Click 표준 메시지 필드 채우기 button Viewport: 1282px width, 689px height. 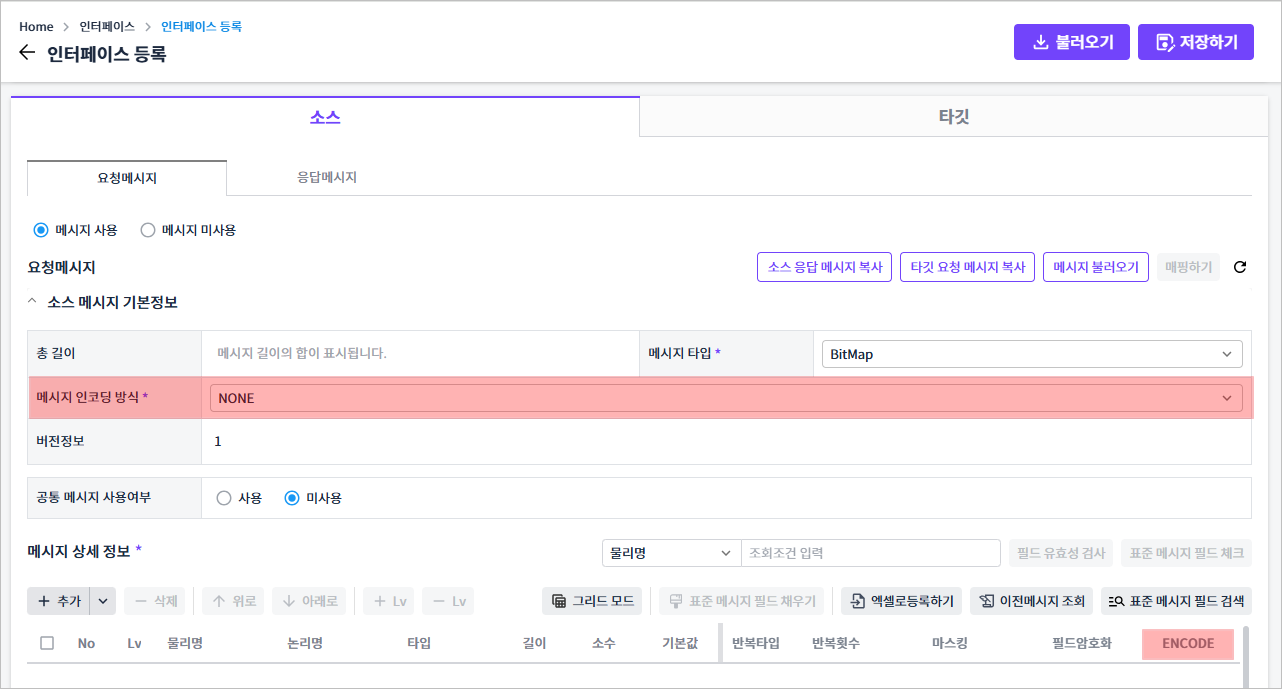pyautogui.click(x=742, y=601)
